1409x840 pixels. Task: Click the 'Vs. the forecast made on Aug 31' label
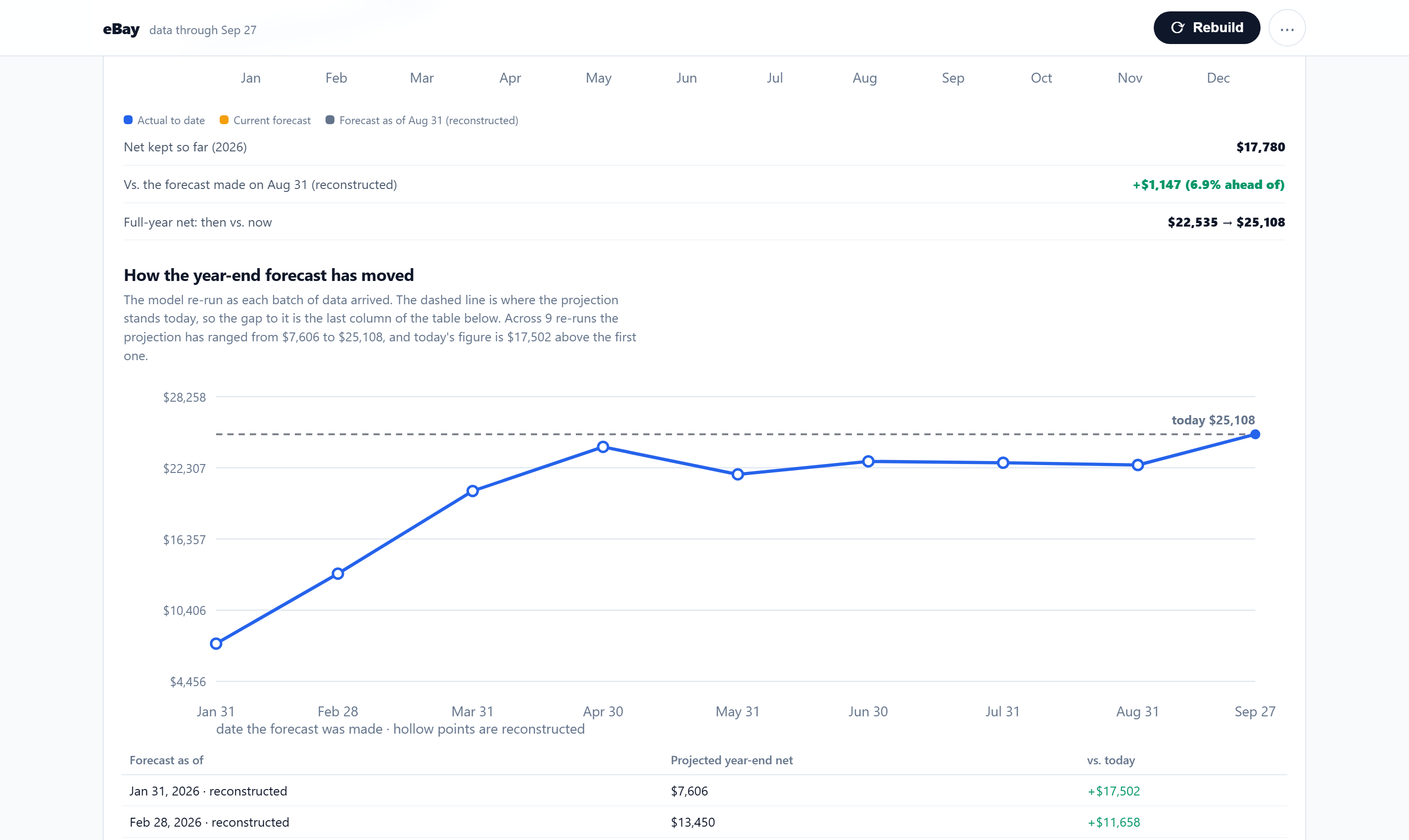pos(260,185)
